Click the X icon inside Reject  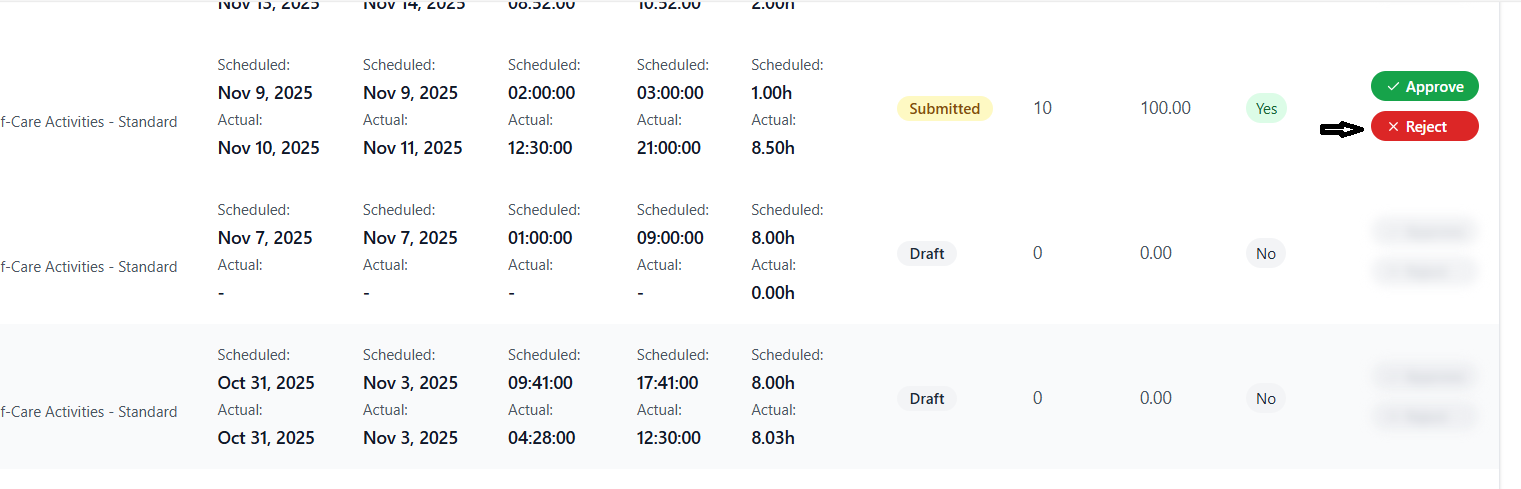1393,127
